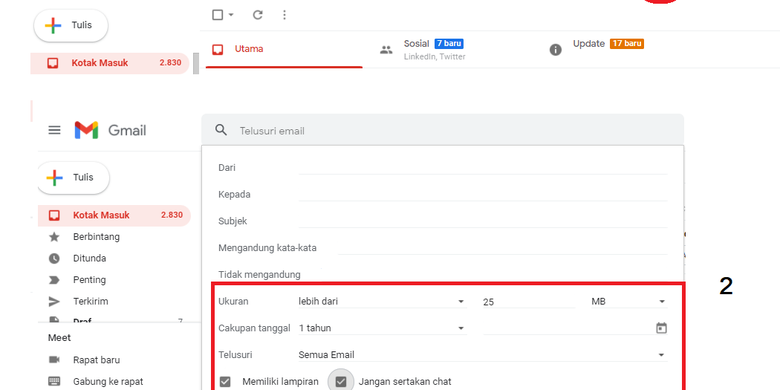Open the MB size unit dropdown
This screenshot has width=780, height=390.
tap(628, 301)
